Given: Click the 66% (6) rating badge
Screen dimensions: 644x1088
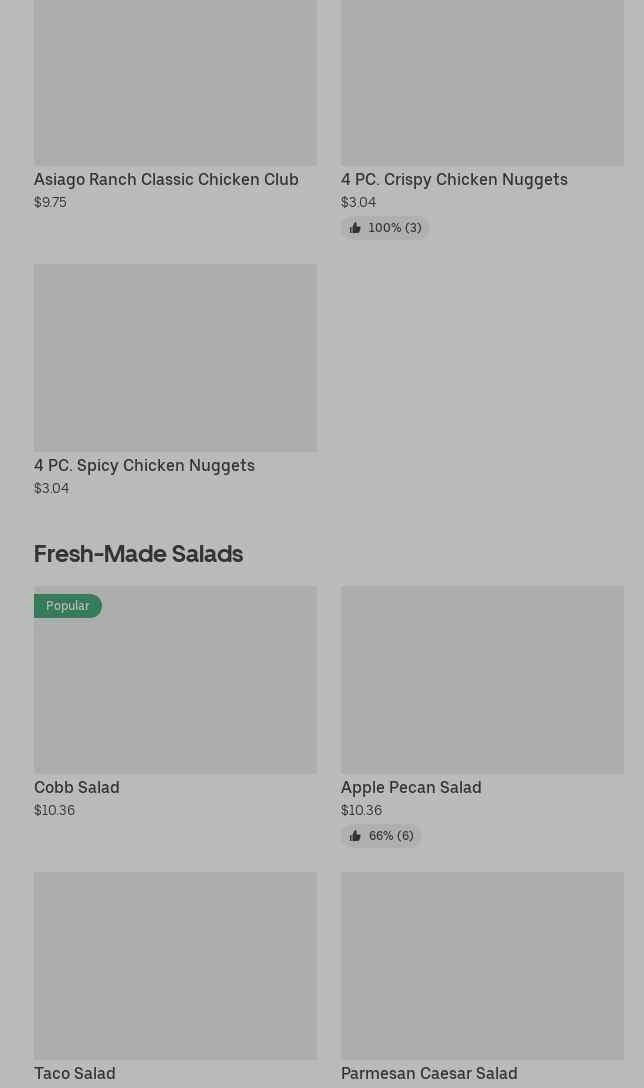Looking at the screenshot, I should pos(390,836).
